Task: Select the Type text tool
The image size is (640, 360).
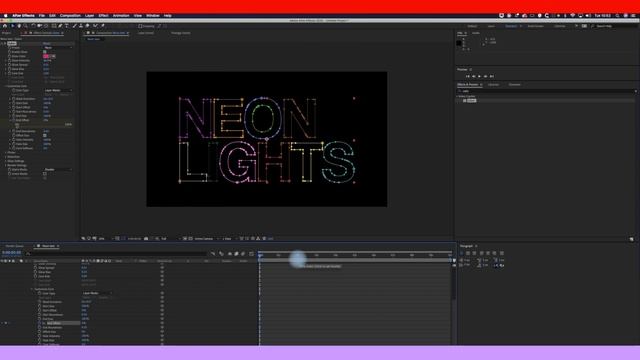Action: tap(67, 26)
